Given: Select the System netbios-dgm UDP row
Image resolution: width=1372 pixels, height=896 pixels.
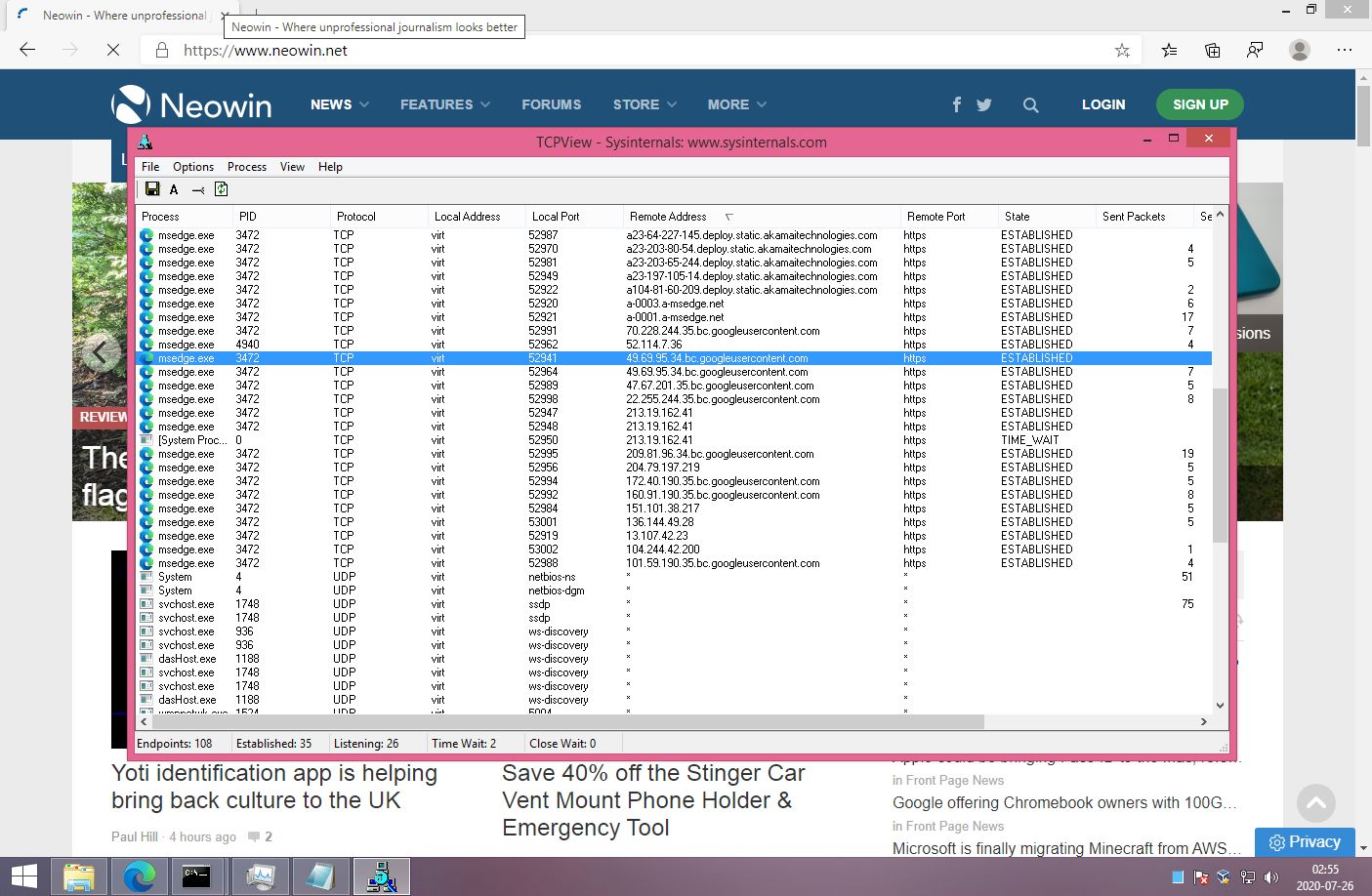Looking at the screenshot, I should (674, 591).
